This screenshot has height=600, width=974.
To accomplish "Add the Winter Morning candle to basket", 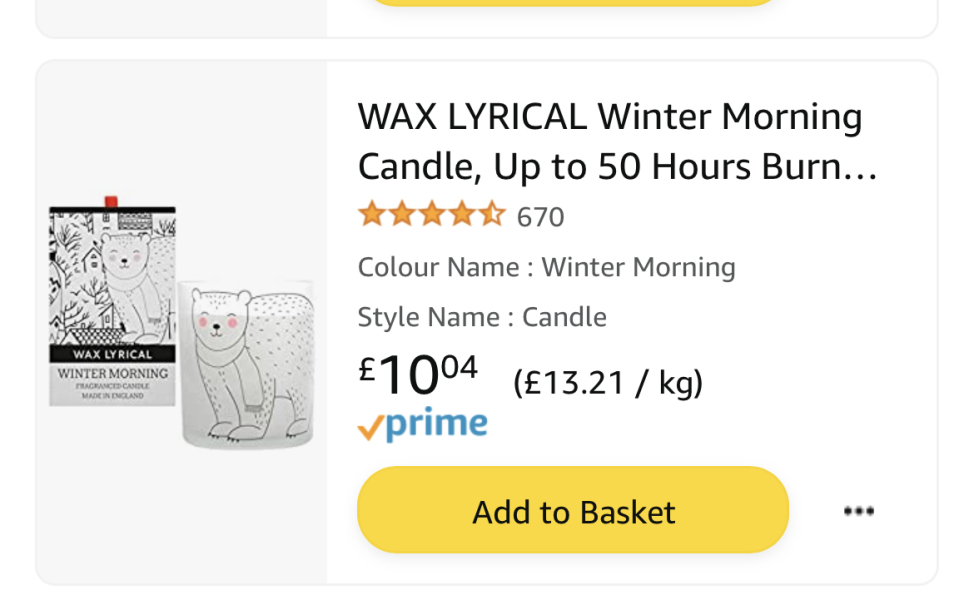I will click(573, 511).
